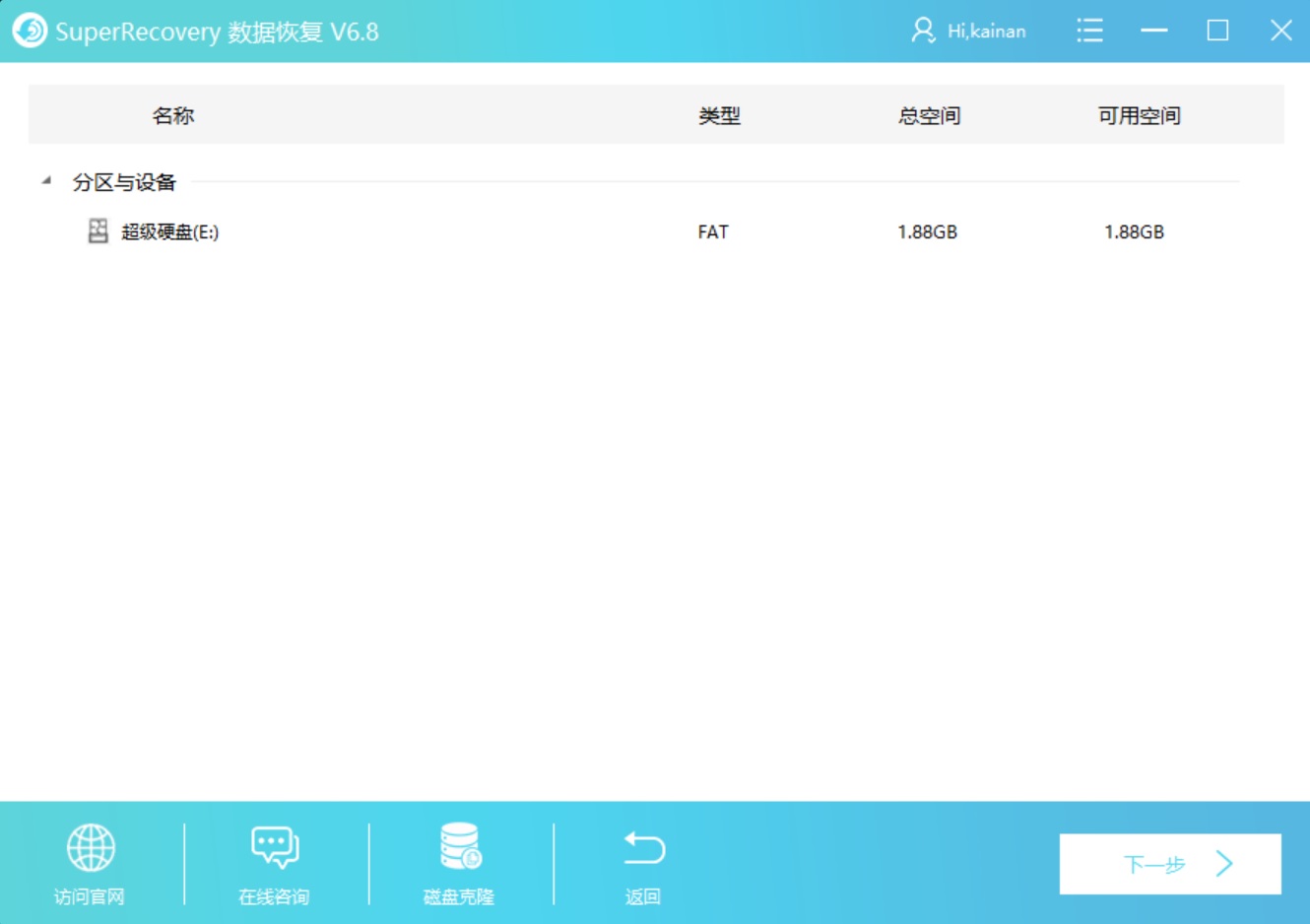The height and width of the screenshot is (924, 1310).
Task: Select the 磁盘克隆 disk clone icon
Action: click(457, 845)
